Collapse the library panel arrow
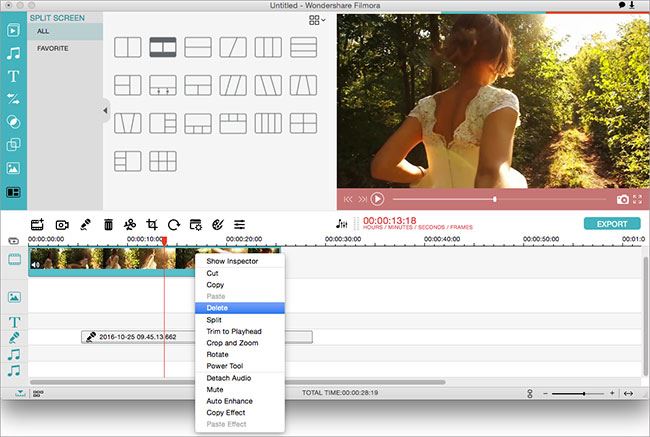This screenshot has width=650, height=437. coord(105,110)
